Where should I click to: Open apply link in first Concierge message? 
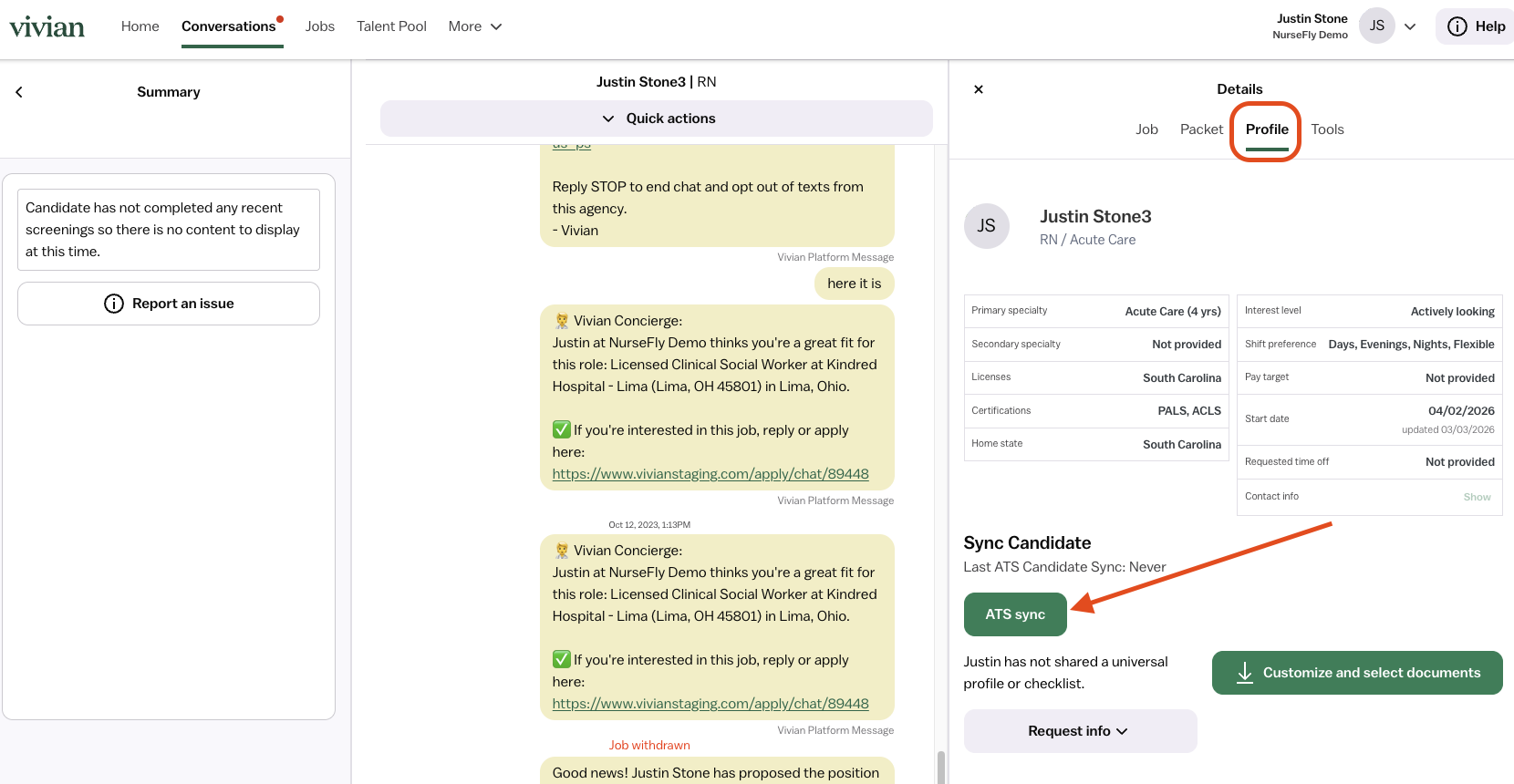coord(710,474)
